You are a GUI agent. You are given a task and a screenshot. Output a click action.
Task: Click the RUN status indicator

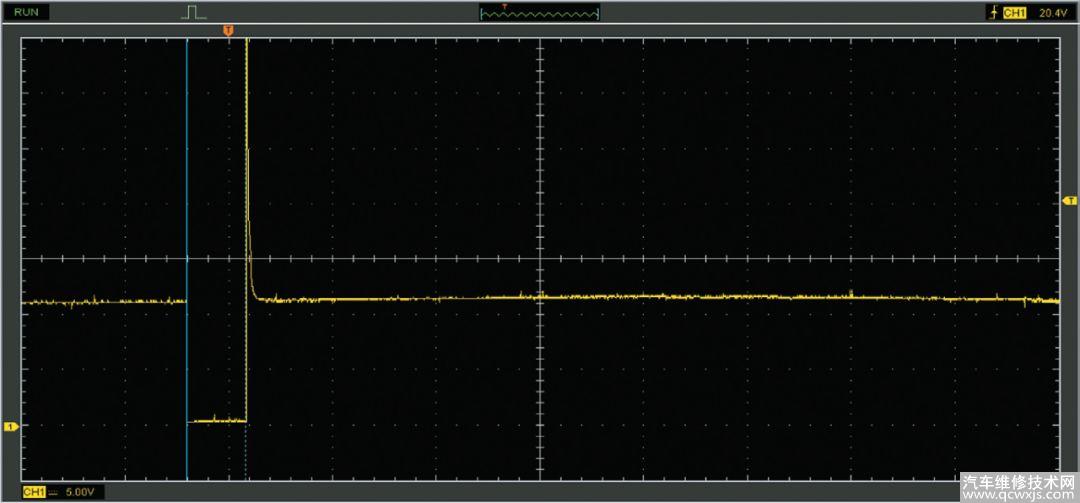[28, 12]
